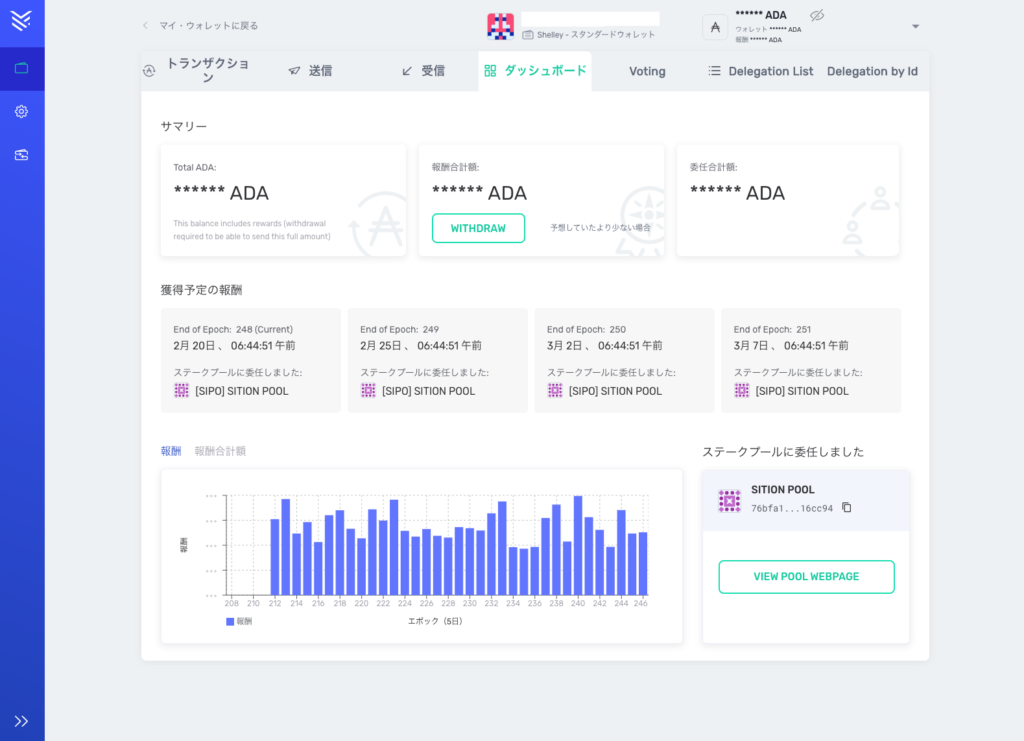Screen dimensions: 1024x741
Task: Open the 送信 (Send) tab
Action: pos(310,72)
